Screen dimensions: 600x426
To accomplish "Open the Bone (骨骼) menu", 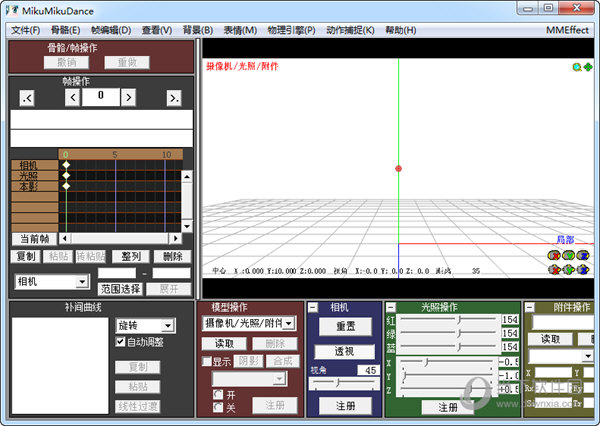I will (x=65, y=30).
